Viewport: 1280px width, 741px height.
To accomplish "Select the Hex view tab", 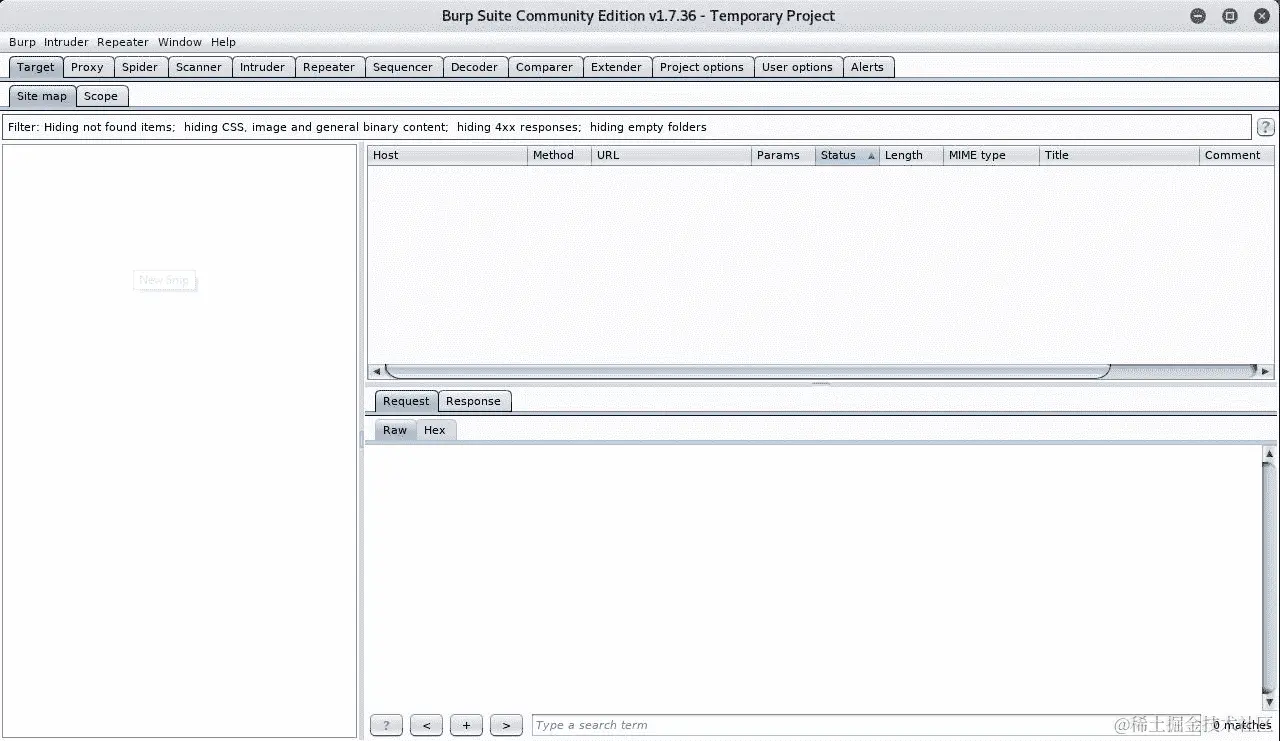I will point(435,430).
